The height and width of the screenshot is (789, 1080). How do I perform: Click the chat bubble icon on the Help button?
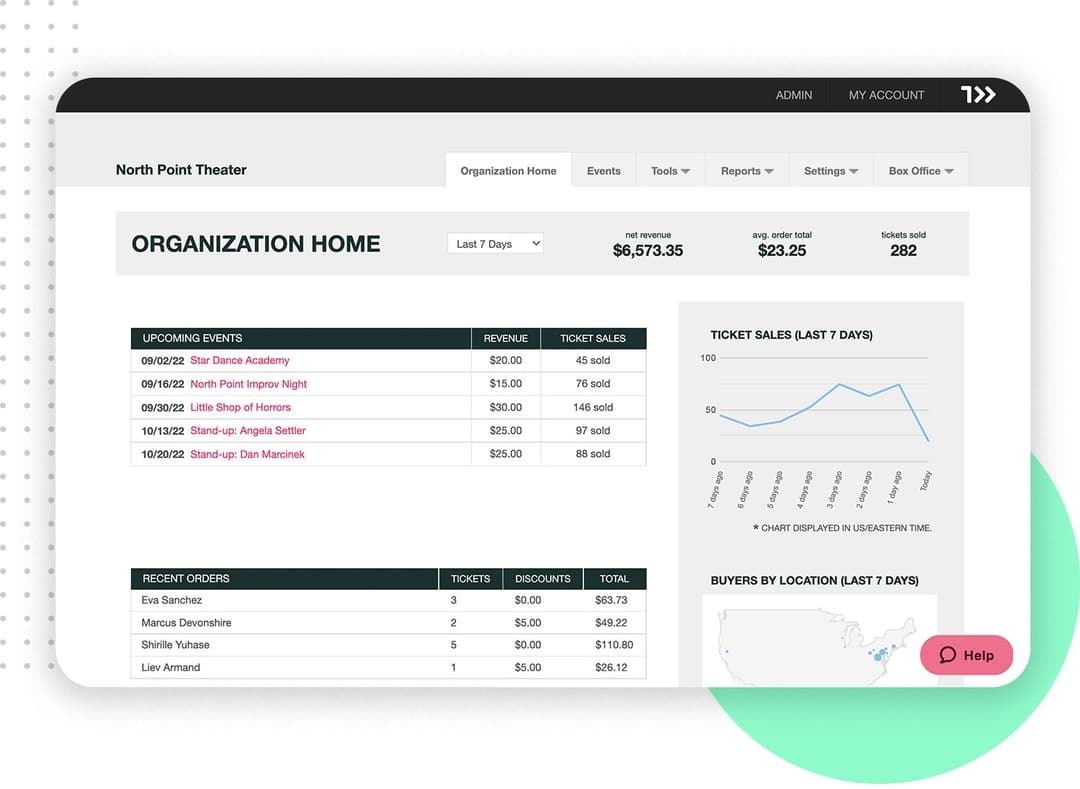pos(948,655)
